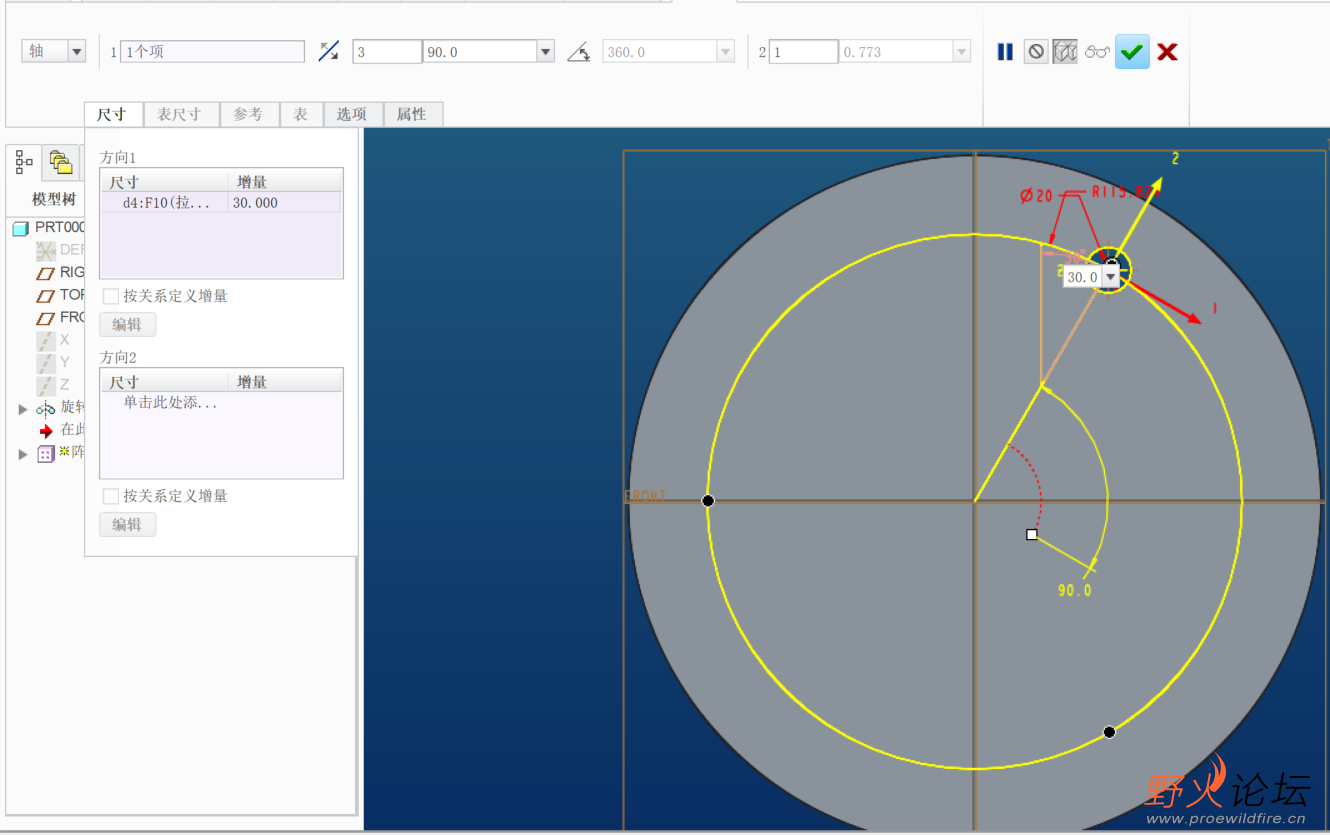The width and height of the screenshot is (1330, 835).
Task: Open the 参考 tab
Action: click(x=248, y=114)
